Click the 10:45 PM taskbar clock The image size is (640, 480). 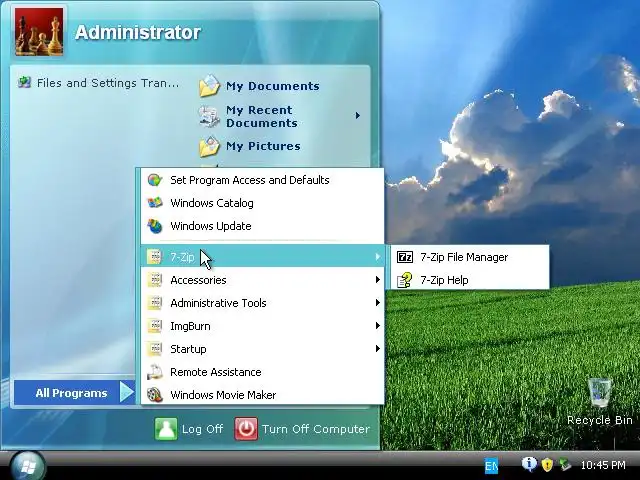coord(603,465)
